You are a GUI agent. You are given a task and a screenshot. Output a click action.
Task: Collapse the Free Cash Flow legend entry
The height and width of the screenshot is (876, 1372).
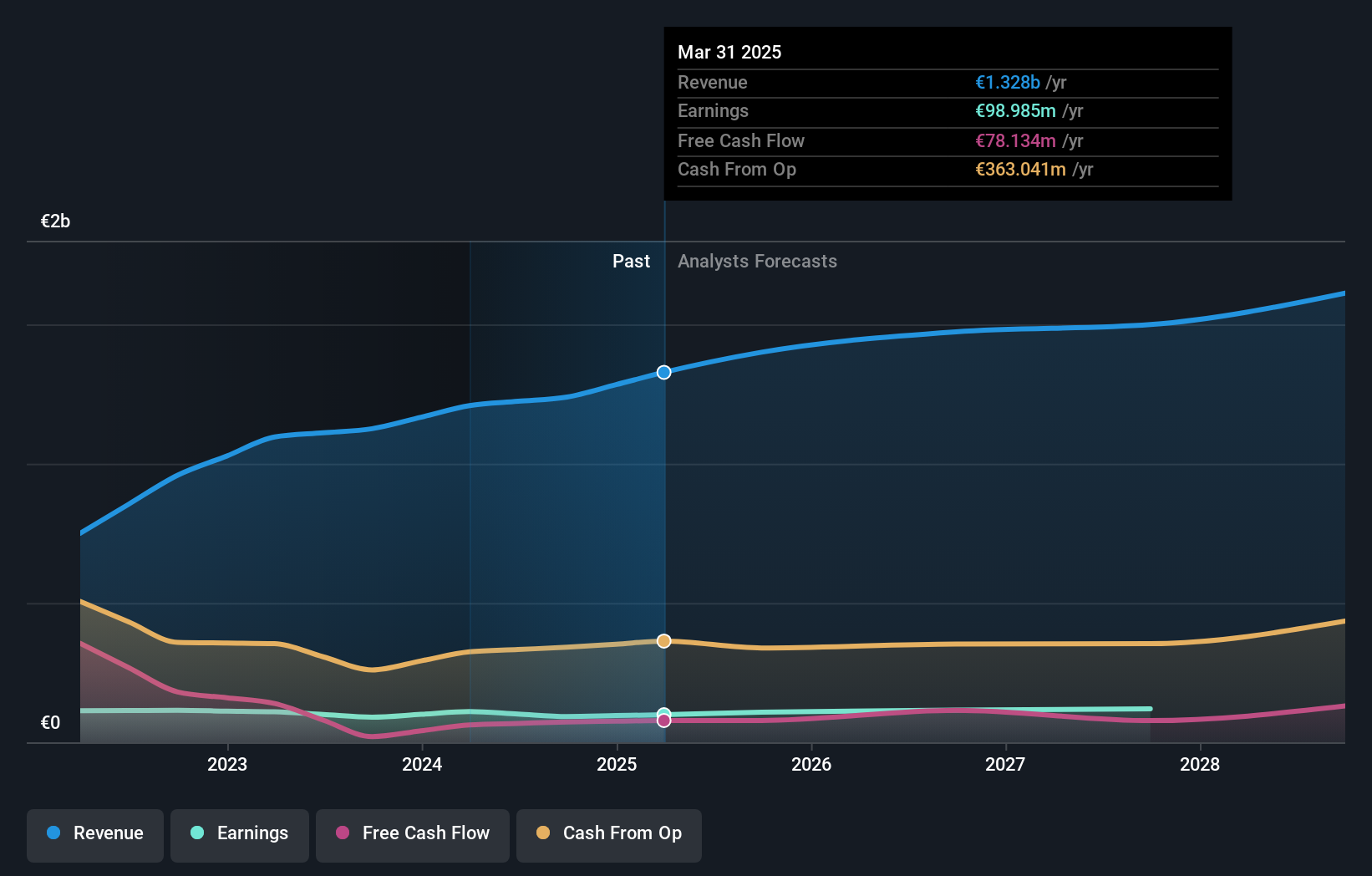(x=413, y=833)
